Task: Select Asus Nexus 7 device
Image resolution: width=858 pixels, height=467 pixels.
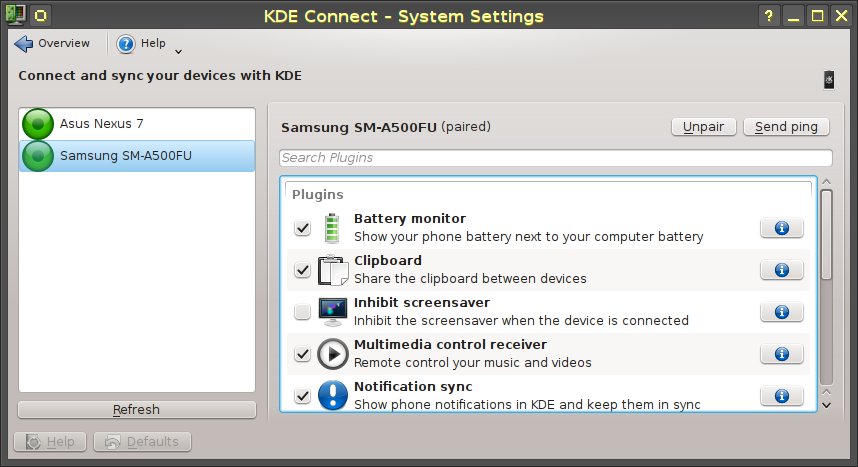Action: point(137,124)
